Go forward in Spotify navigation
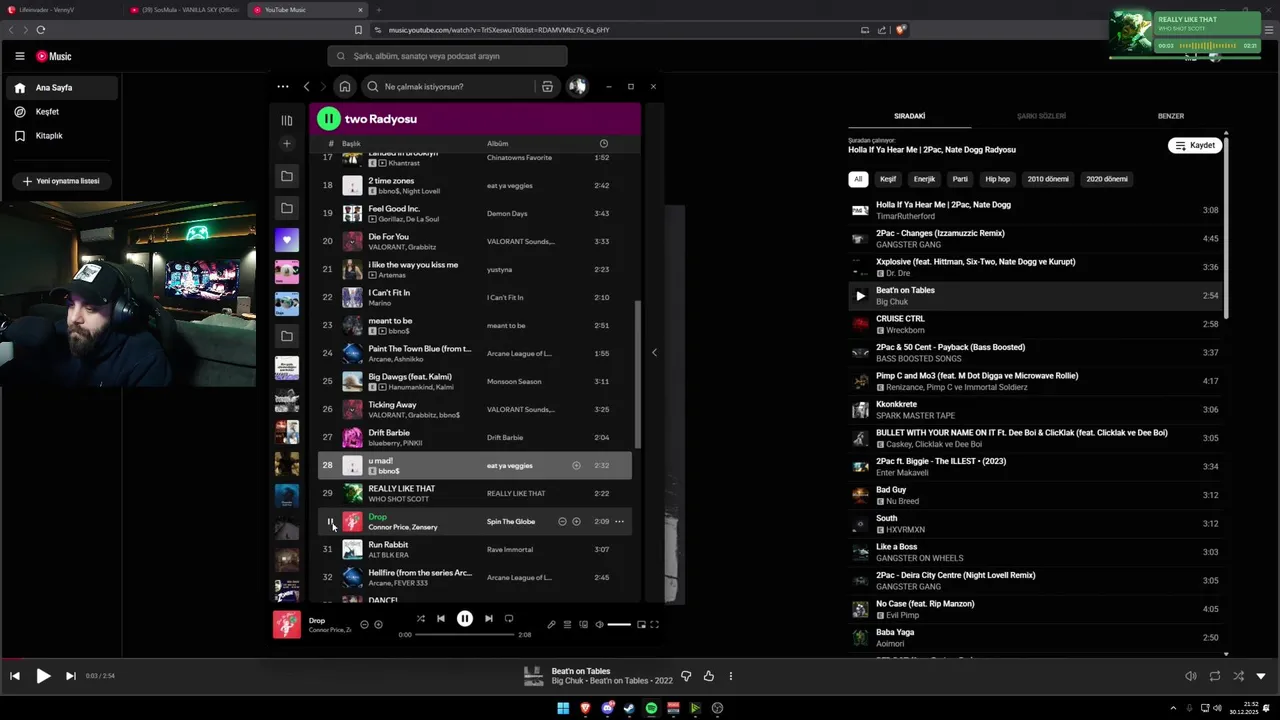The height and width of the screenshot is (720, 1280). point(323,87)
